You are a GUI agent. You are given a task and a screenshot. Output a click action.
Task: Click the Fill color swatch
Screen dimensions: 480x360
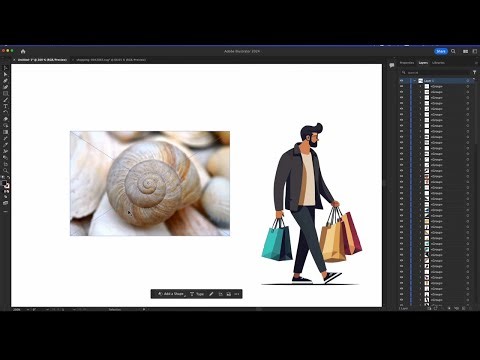[4, 183]
